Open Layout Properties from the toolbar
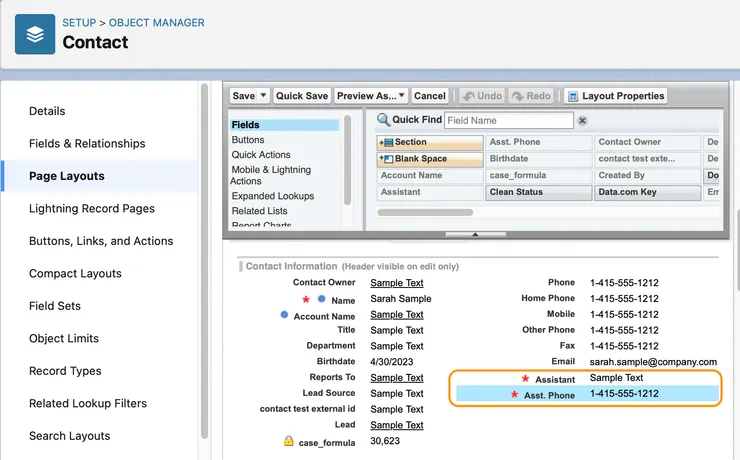Screen dimensions: 740x460 616,96
